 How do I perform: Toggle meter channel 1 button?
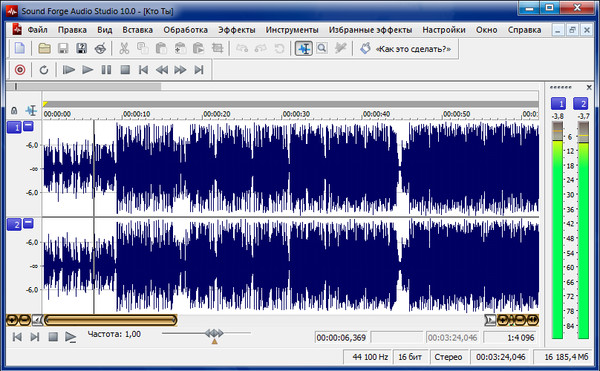point(558,103)
